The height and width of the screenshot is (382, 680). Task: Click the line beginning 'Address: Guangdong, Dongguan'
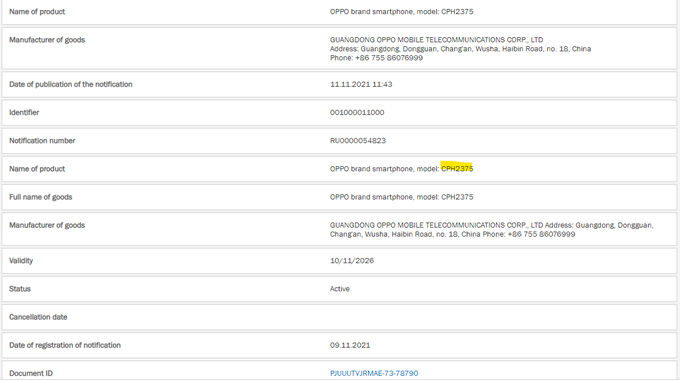(461, 49)
